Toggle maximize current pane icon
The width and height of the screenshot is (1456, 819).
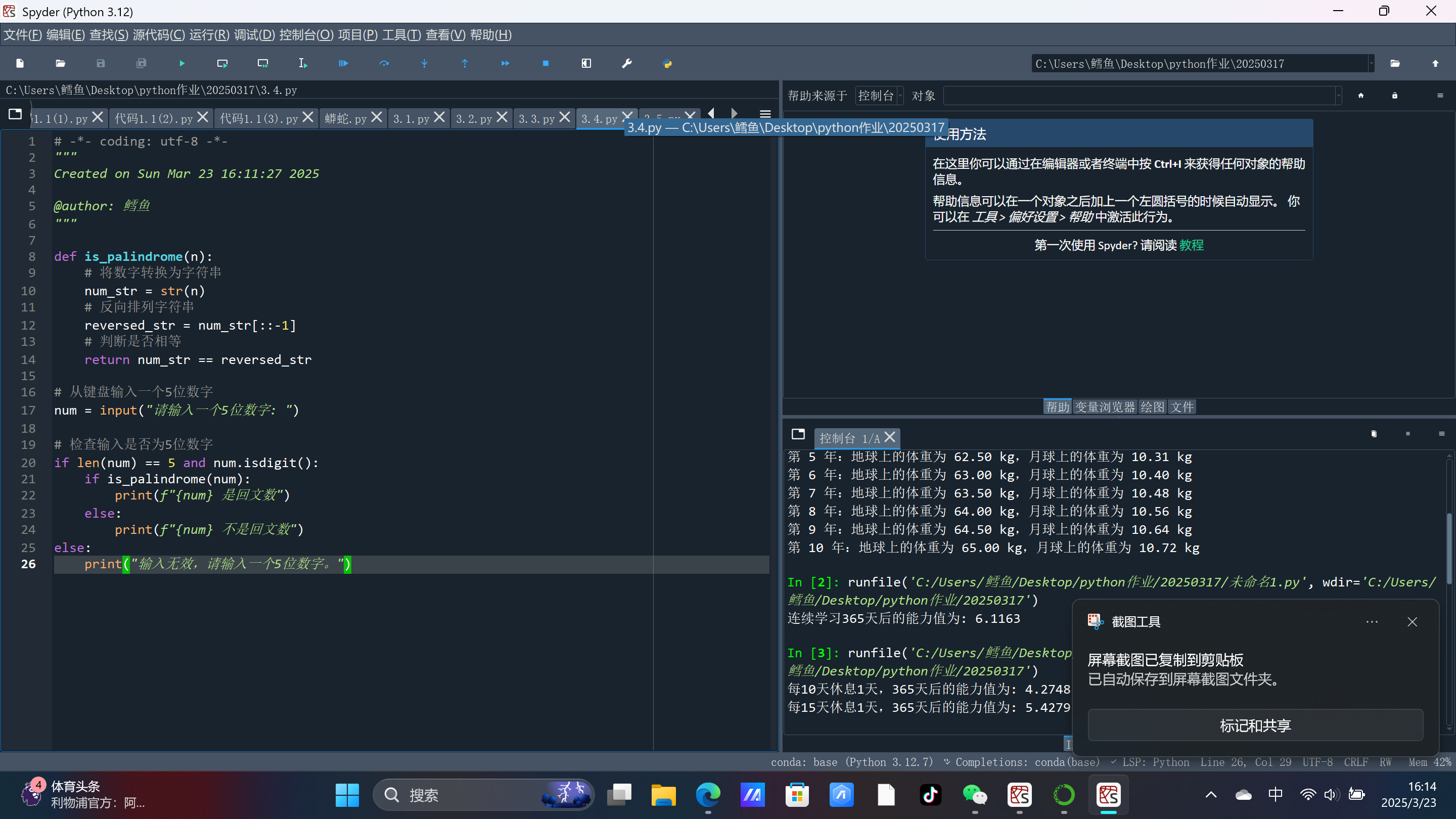pos(586,63)
